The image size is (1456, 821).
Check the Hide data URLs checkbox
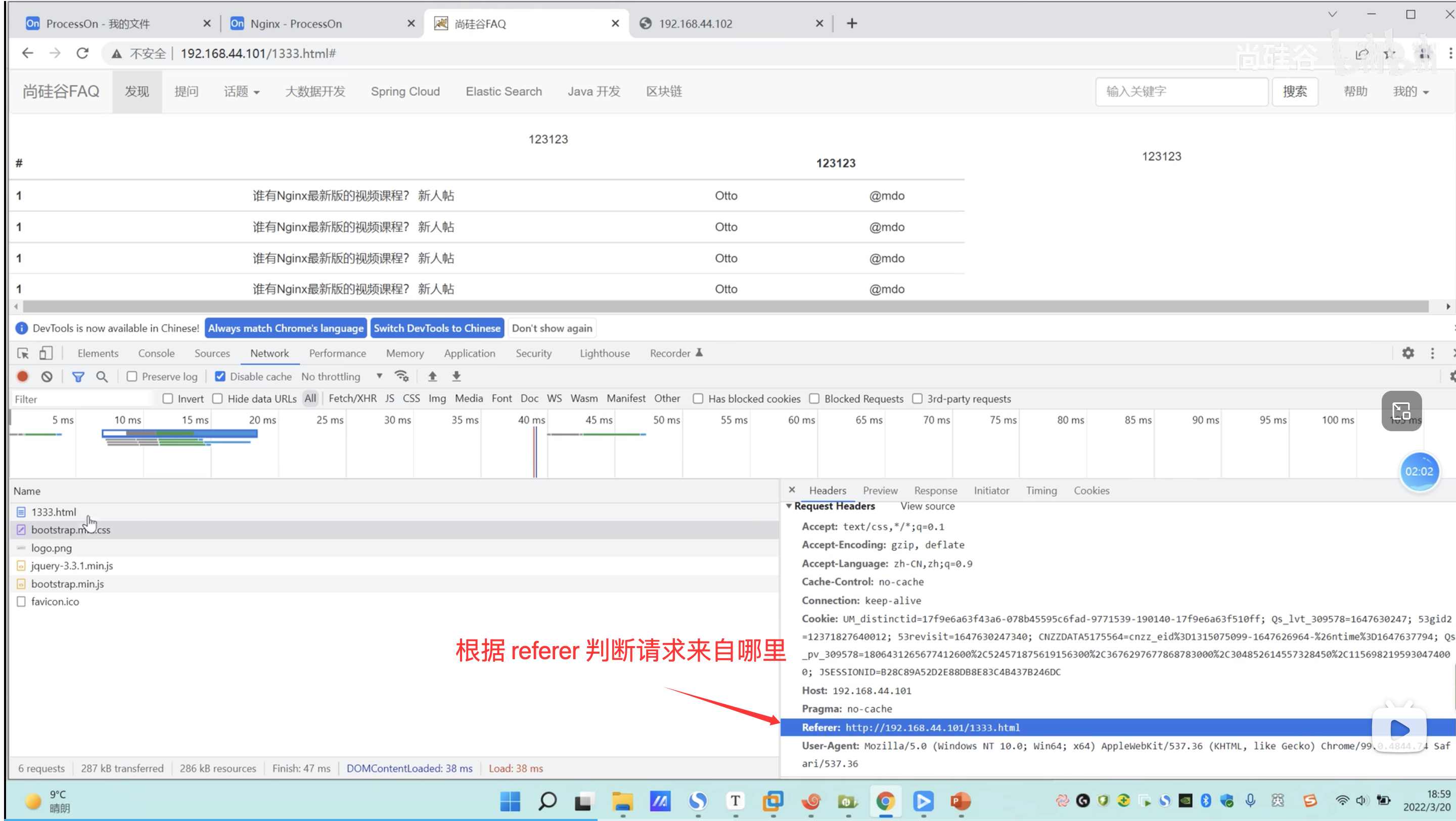point(217,399)
